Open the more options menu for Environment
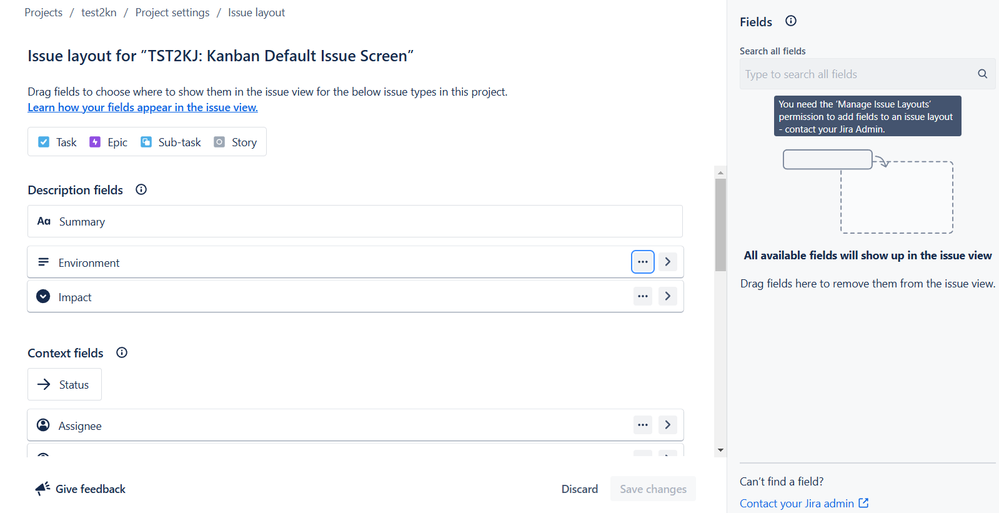The width and height of the screenshot is (999, 513). 642,262
